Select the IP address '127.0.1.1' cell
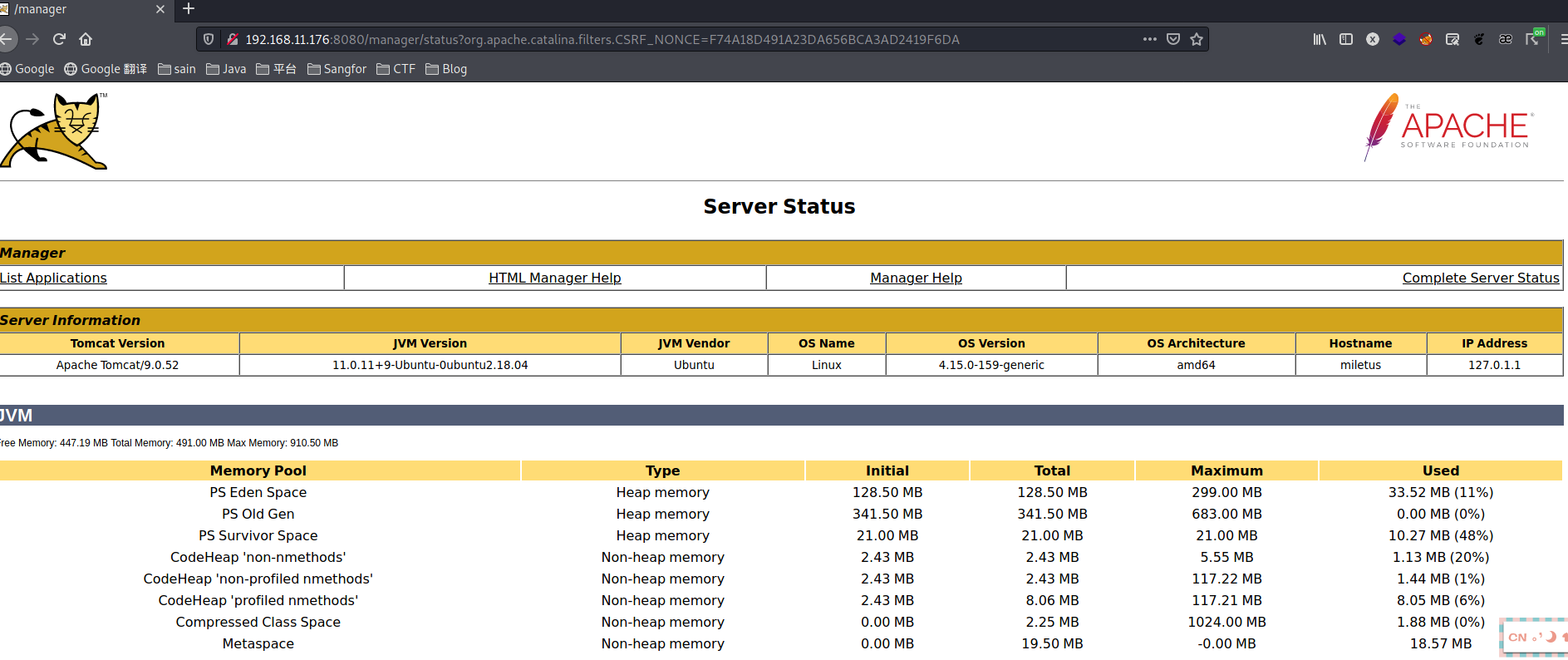Screen dimensions: 1568x660 (x=1494, y=365)
